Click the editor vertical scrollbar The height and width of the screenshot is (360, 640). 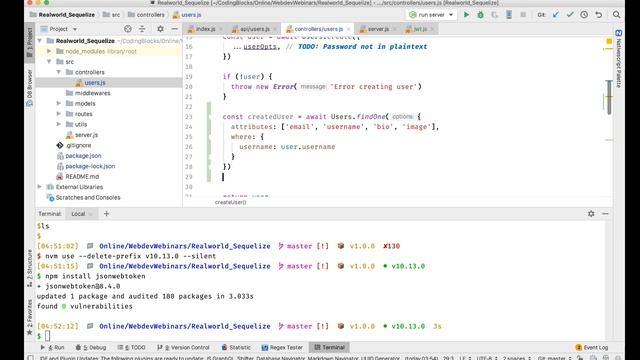coord(609,97)
